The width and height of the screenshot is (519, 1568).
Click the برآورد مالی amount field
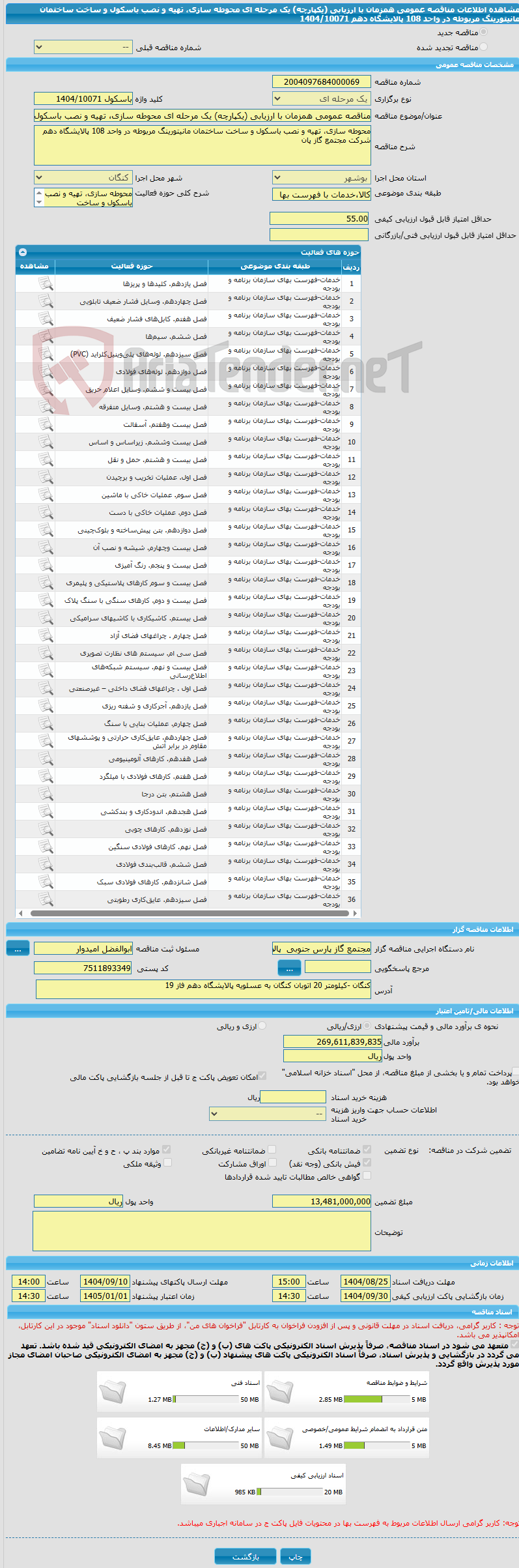tap(333, 1041)
